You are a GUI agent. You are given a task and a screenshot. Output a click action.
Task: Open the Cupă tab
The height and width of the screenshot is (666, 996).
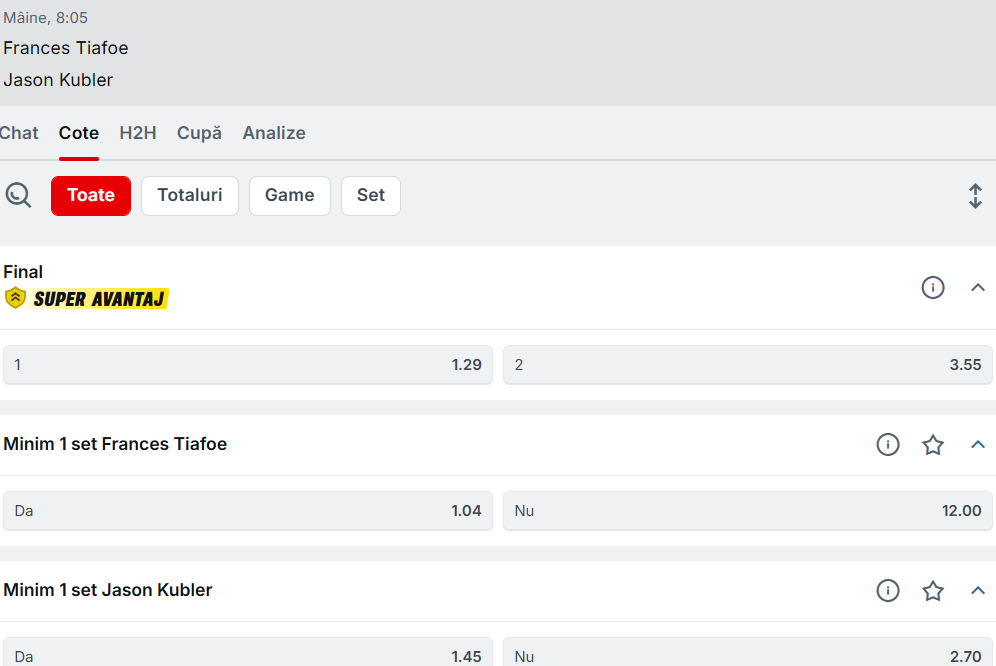(x=199, y=133)
